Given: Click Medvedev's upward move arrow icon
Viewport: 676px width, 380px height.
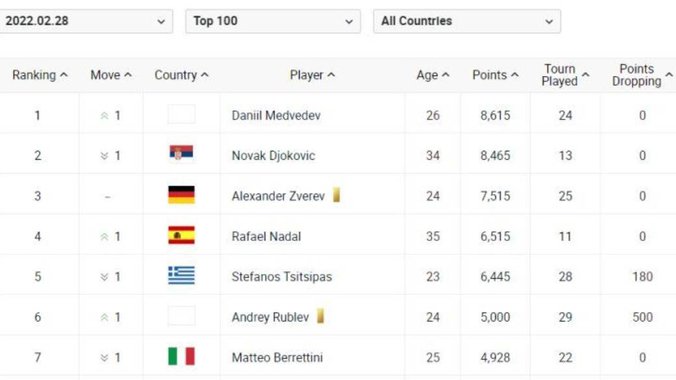Looking at the screenshot, I should (104, 116).
